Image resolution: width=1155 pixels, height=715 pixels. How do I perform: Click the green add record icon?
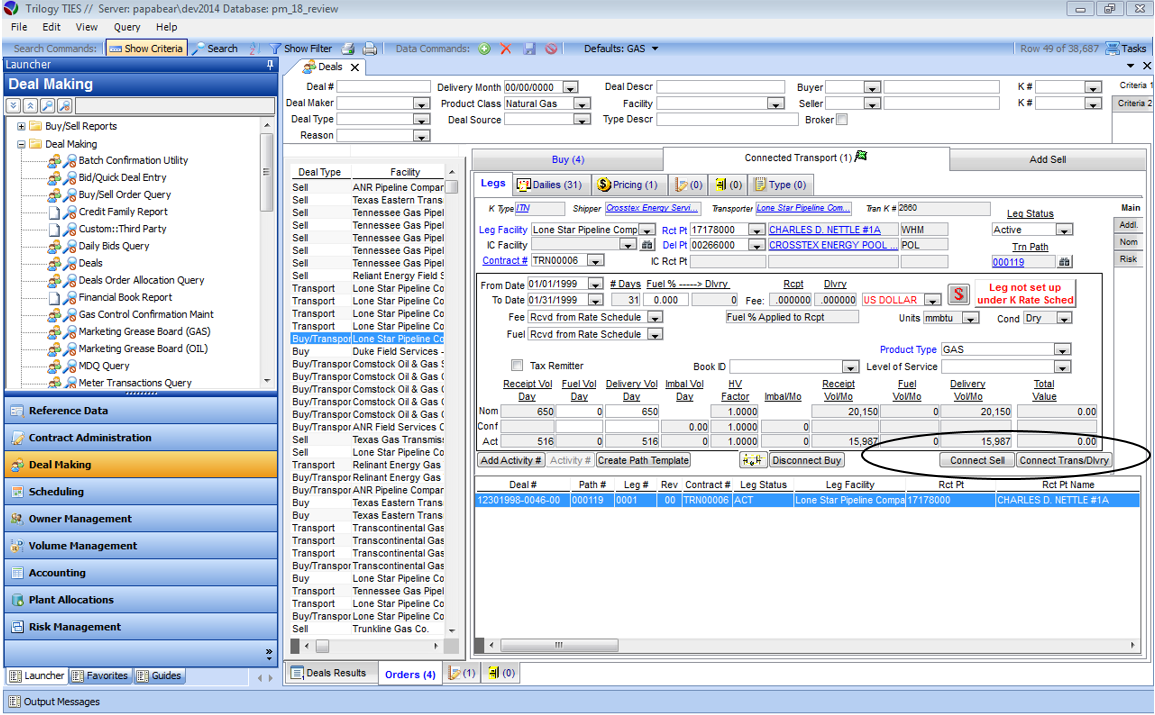pos(484,48)
